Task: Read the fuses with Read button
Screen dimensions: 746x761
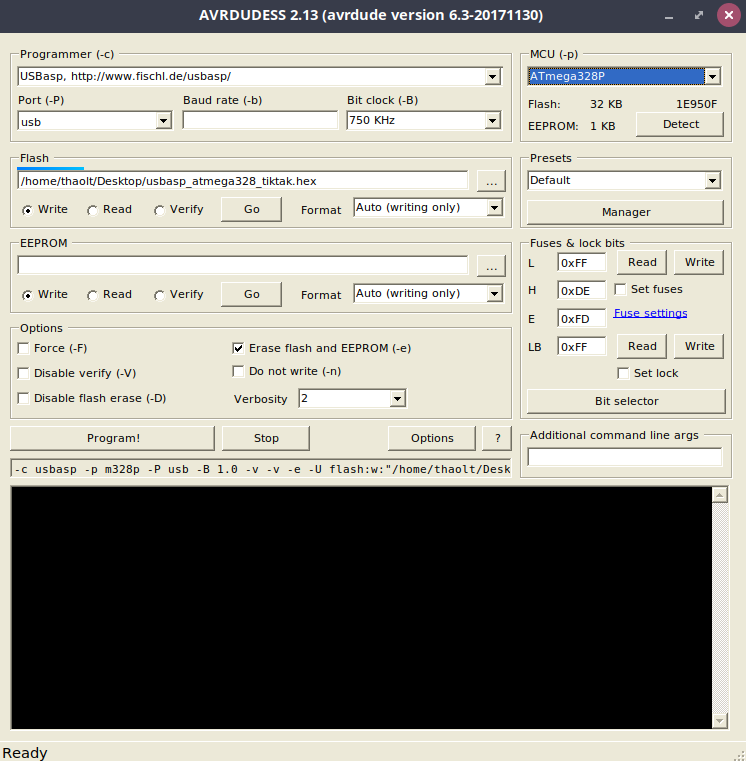Action: click(x=642, y=262)
